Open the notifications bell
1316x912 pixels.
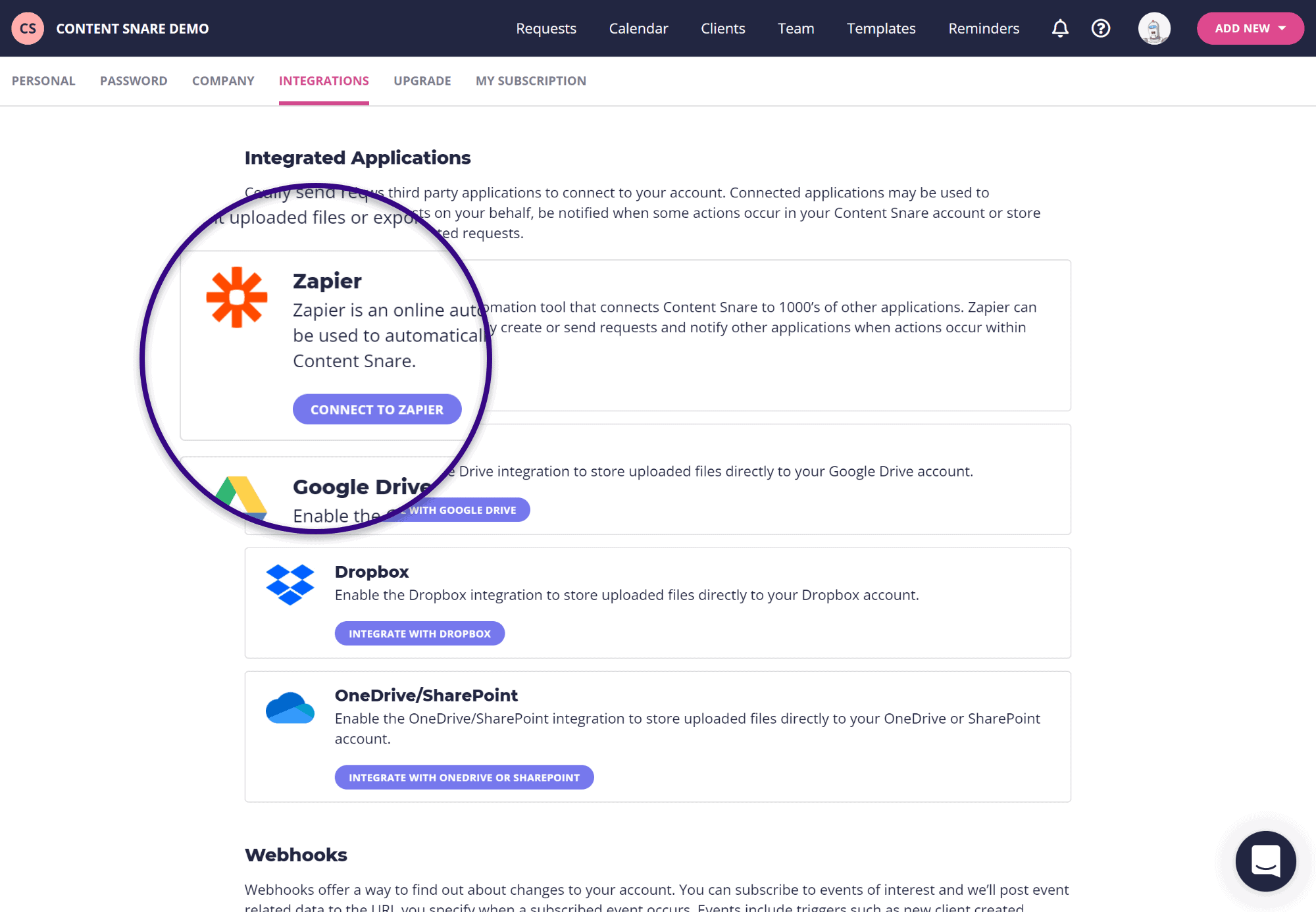point(1060,28)
